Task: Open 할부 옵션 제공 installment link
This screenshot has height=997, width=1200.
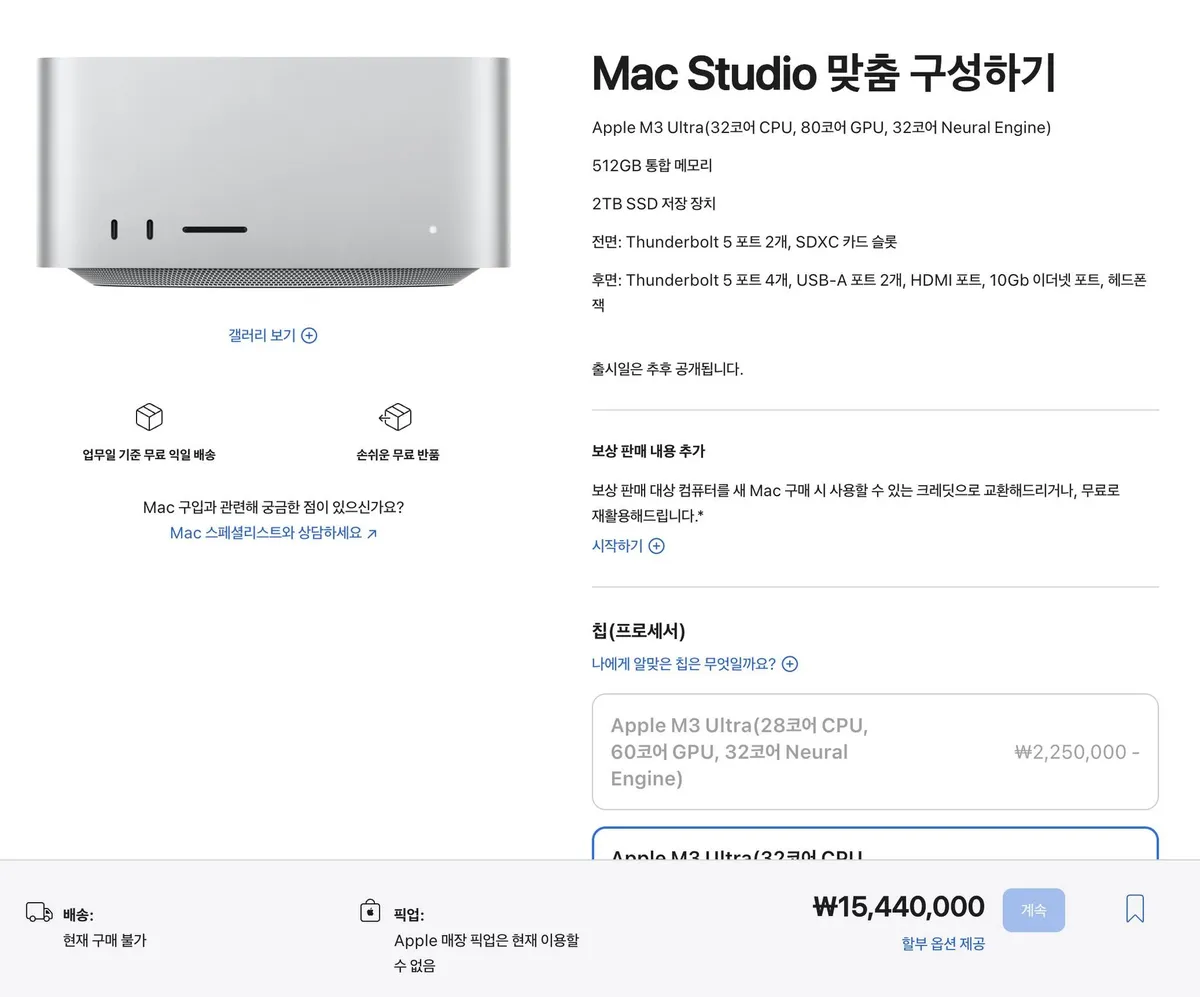Action: 943,943
